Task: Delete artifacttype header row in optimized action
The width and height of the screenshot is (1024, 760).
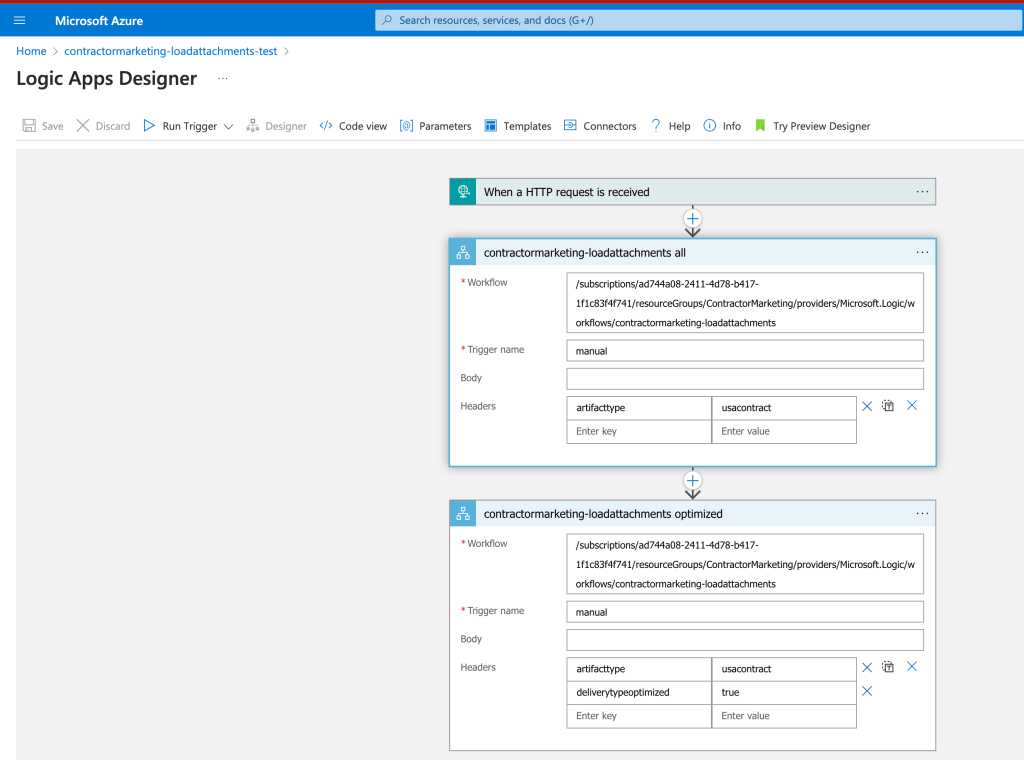Action: coord(867,667)
